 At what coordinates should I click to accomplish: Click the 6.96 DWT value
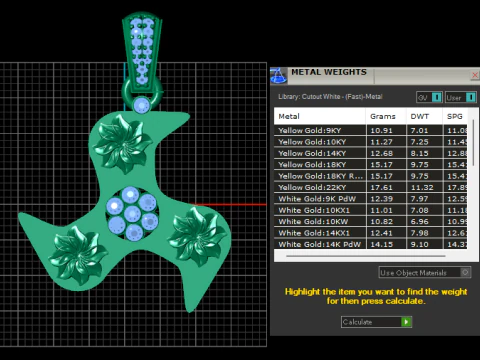pos(419,222)
